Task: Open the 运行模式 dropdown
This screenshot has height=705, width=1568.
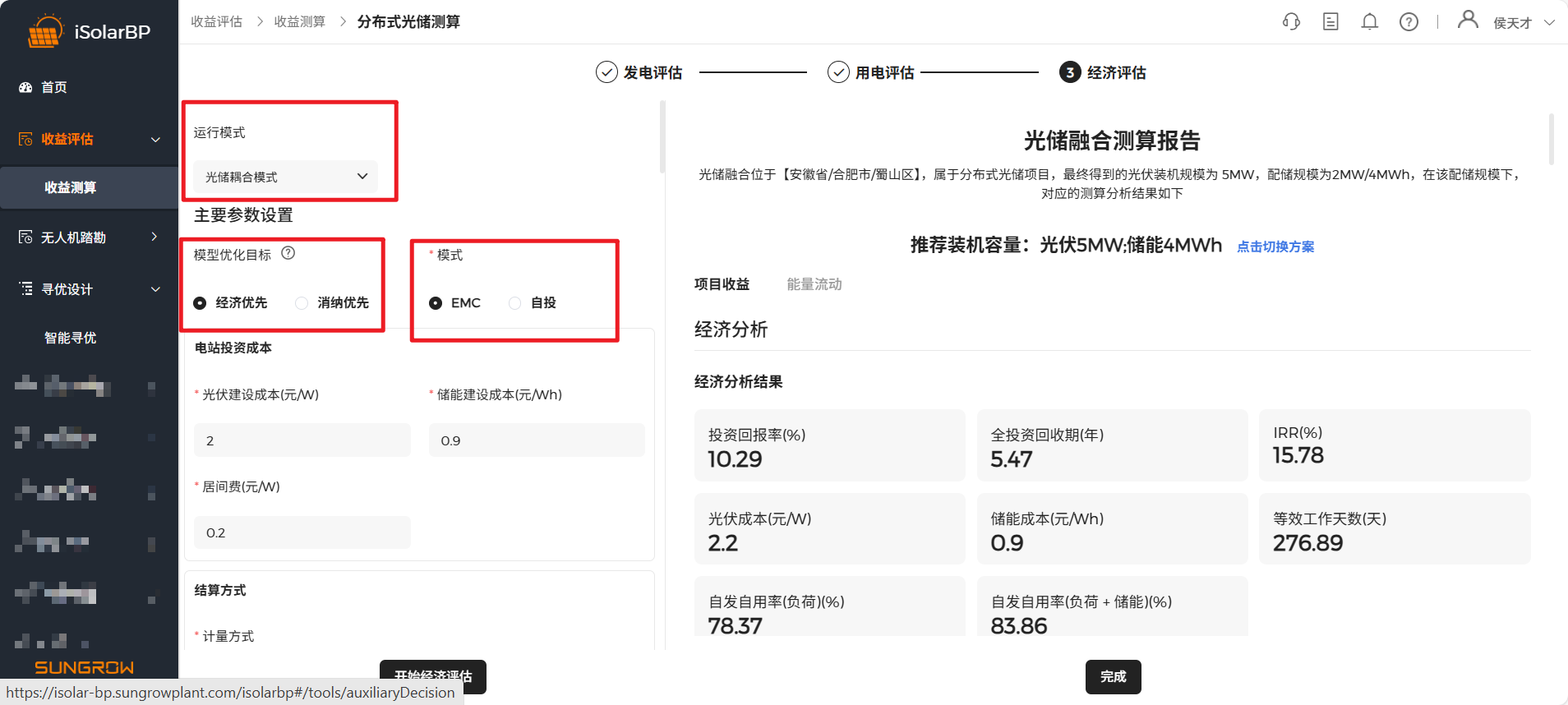Action: point(285,177)
